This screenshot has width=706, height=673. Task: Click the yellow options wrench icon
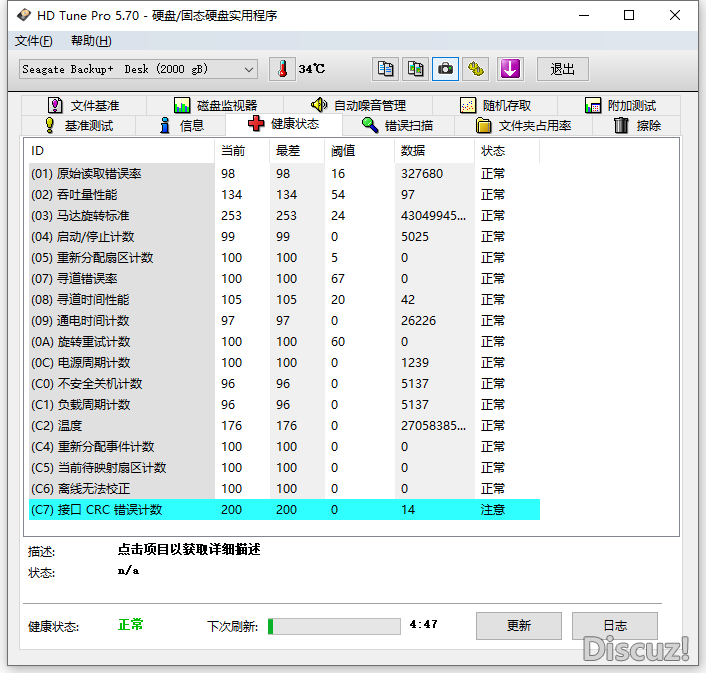[x=477, y=69]
